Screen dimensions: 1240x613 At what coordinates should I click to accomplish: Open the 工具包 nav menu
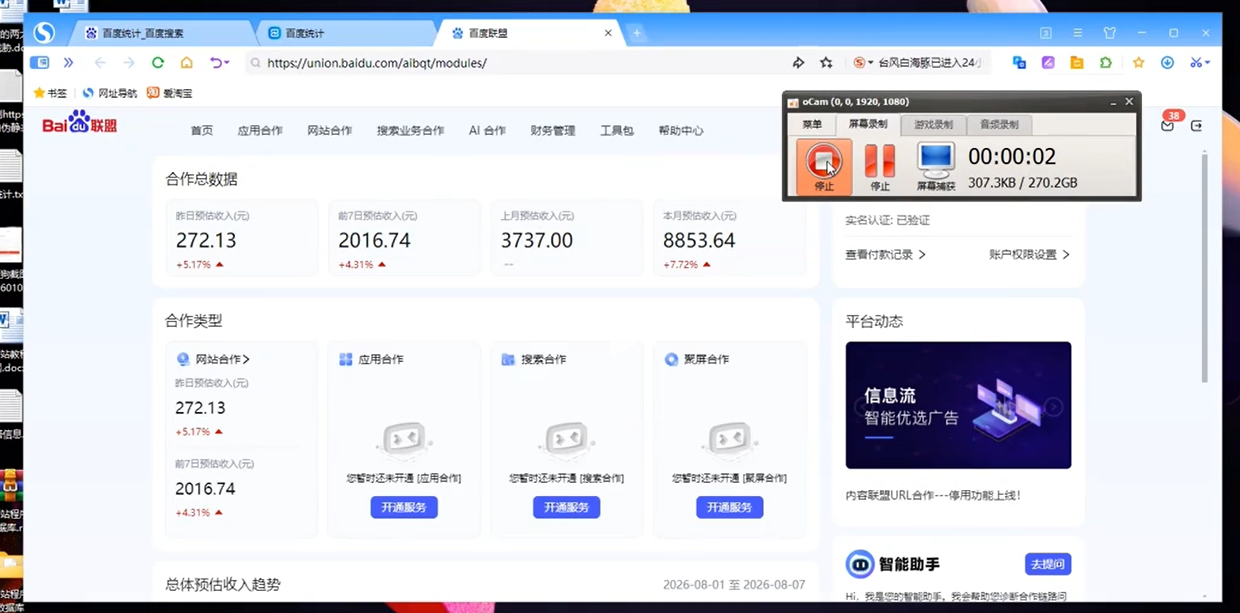pos(617,131)
